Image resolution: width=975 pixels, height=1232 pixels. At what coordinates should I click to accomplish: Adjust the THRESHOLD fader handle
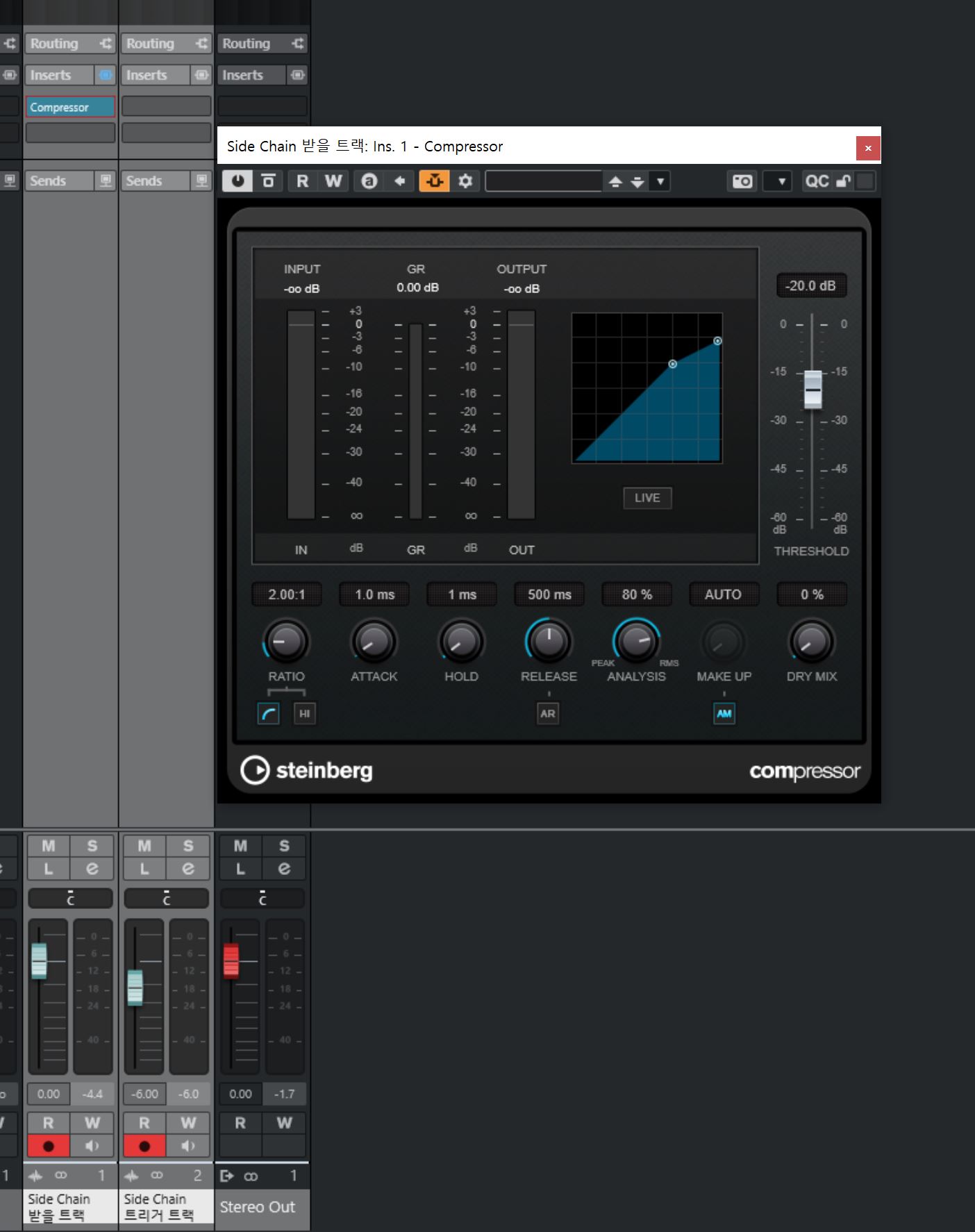point(812,389)
